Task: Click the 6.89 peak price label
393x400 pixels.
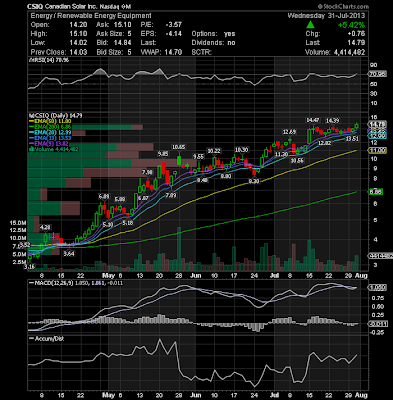Action: (x=104, y=196)
